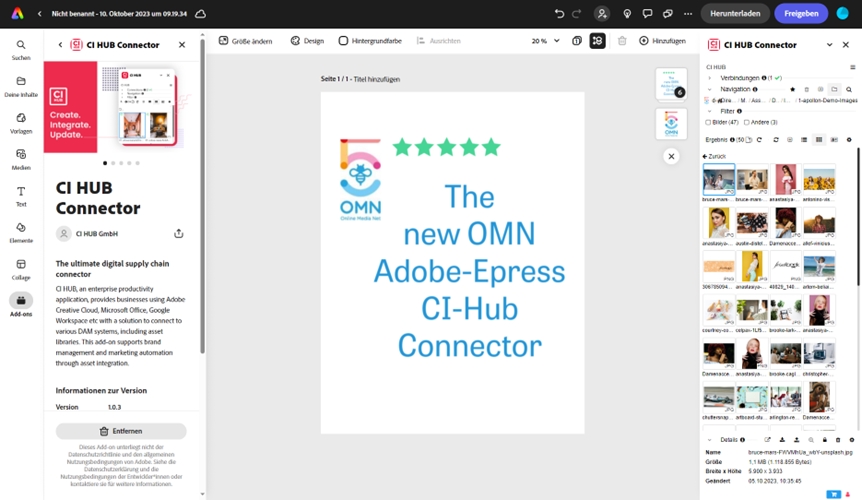Open the 20 % zoom dropdown

coord(546,41)
